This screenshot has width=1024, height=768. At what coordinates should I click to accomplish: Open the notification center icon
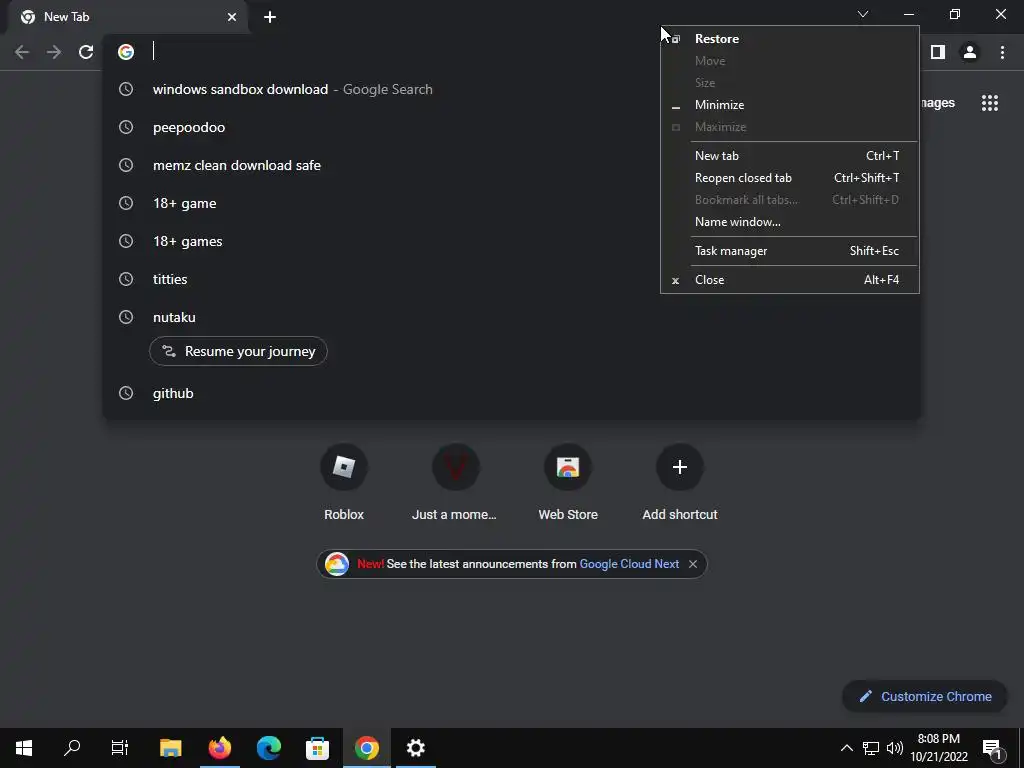[992, 748]
